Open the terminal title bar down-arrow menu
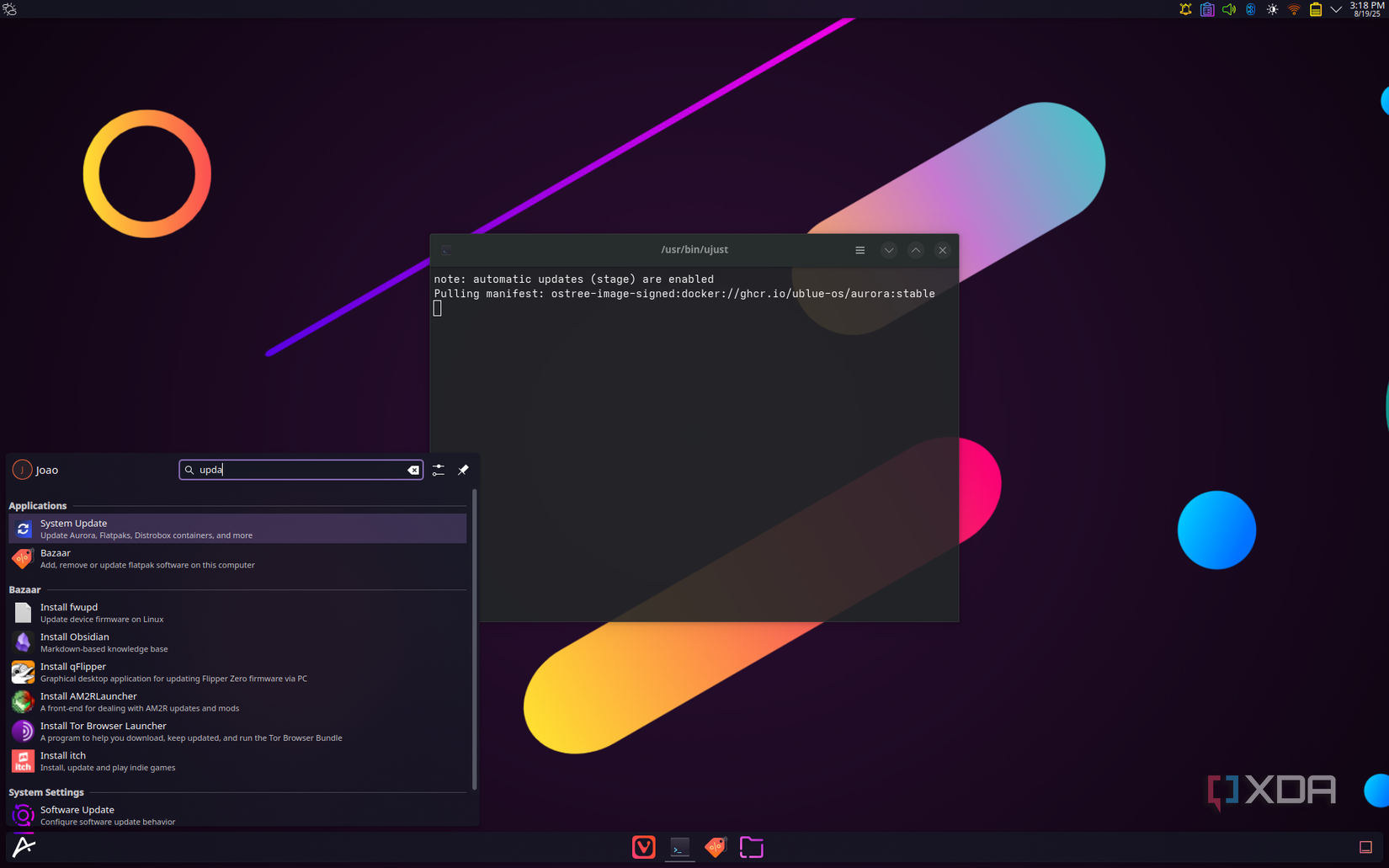This screenshot has height=868, width=1389. click(889, 250)
